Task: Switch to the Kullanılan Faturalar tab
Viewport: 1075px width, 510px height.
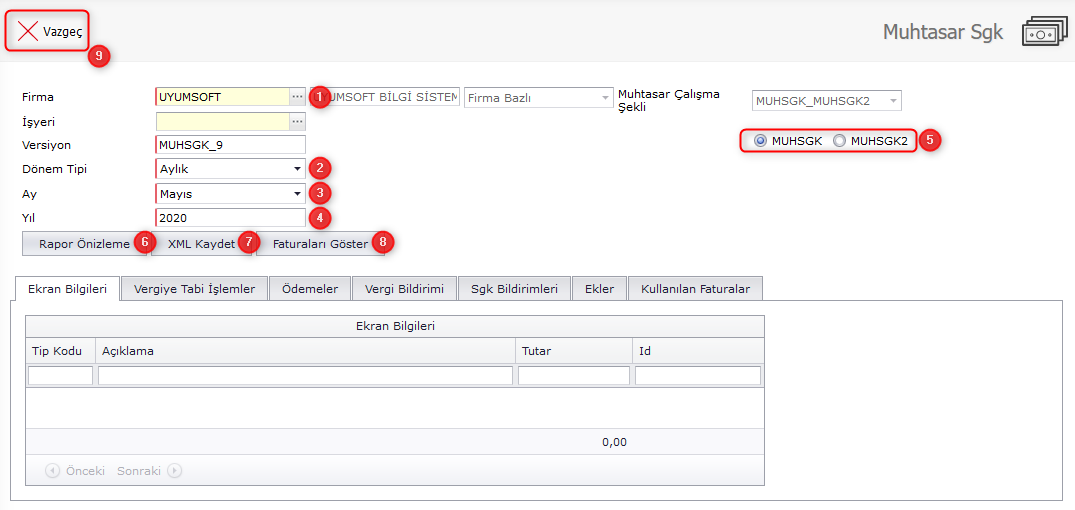Action: point(695,289)
